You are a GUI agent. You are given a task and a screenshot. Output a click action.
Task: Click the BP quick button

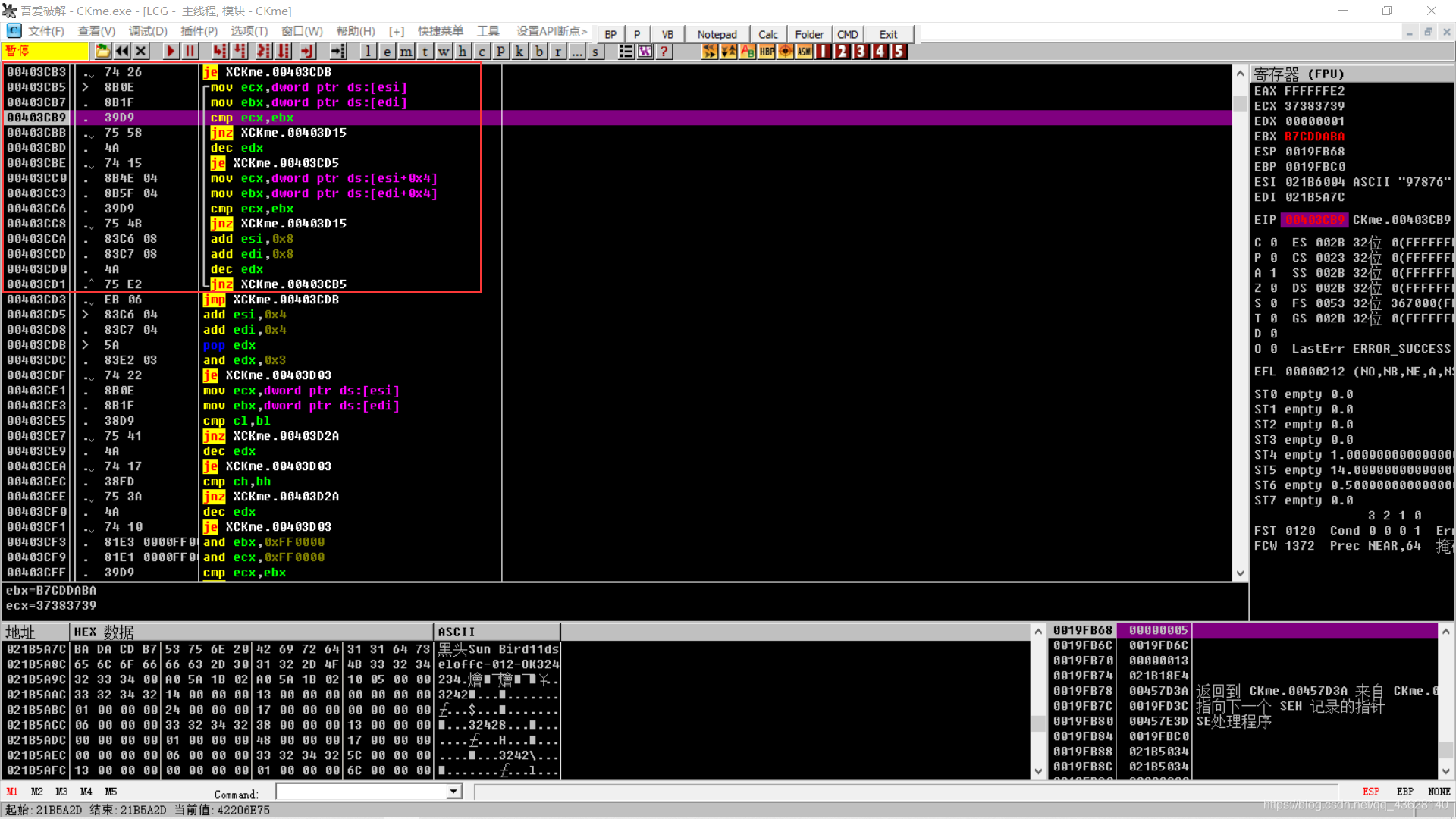(x=610, y=34)
